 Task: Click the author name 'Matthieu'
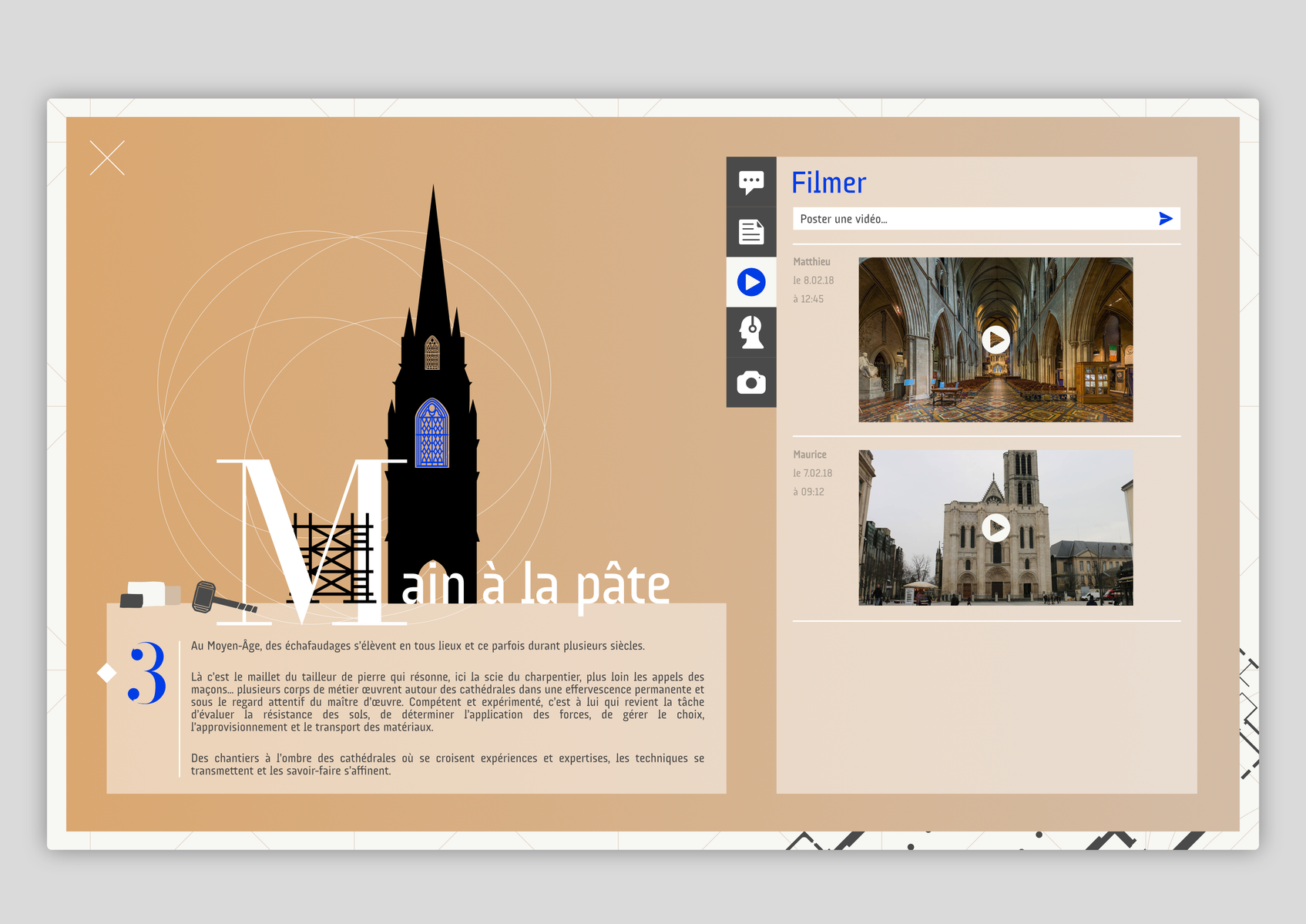(812, 262)
